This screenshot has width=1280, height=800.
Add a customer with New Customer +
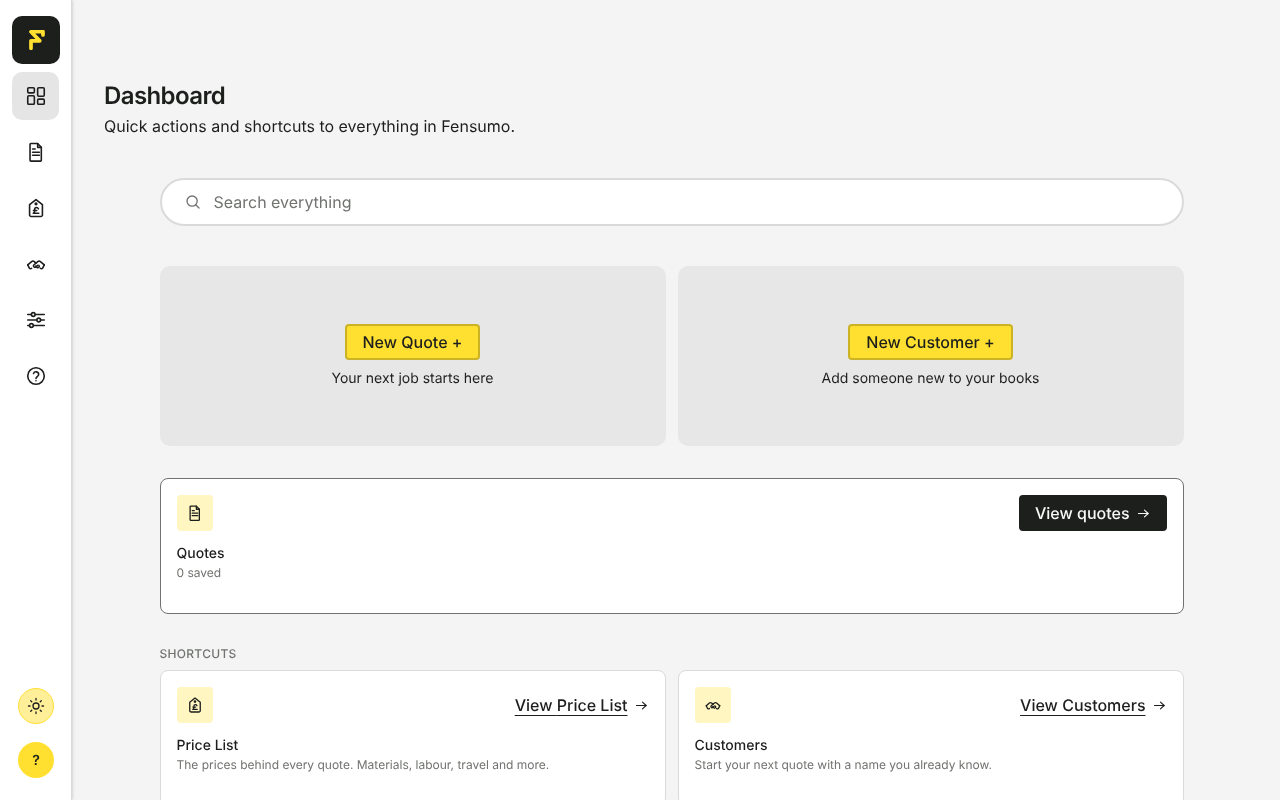tap(930, 342)
